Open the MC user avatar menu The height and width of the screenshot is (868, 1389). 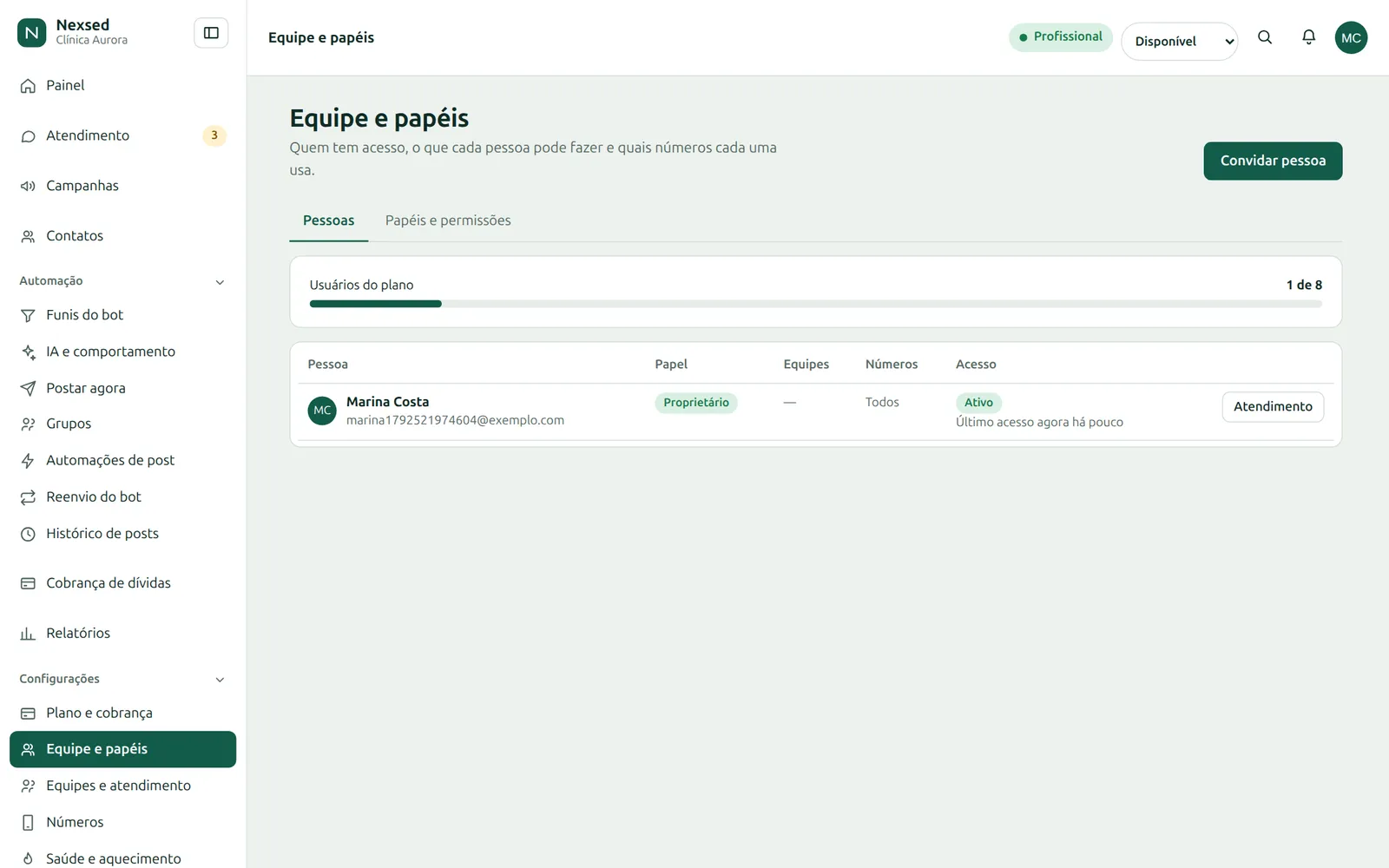tap(1351, 37)
